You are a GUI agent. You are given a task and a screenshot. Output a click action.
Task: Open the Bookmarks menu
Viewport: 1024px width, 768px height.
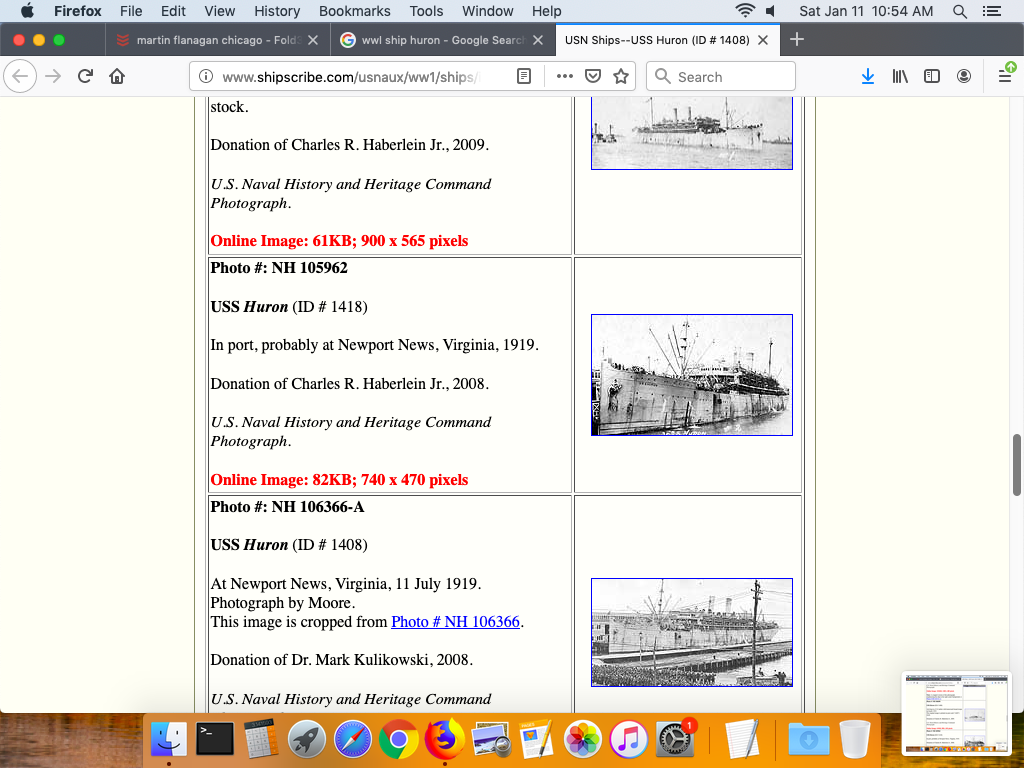pyautogui.click(x=354, y=11)
